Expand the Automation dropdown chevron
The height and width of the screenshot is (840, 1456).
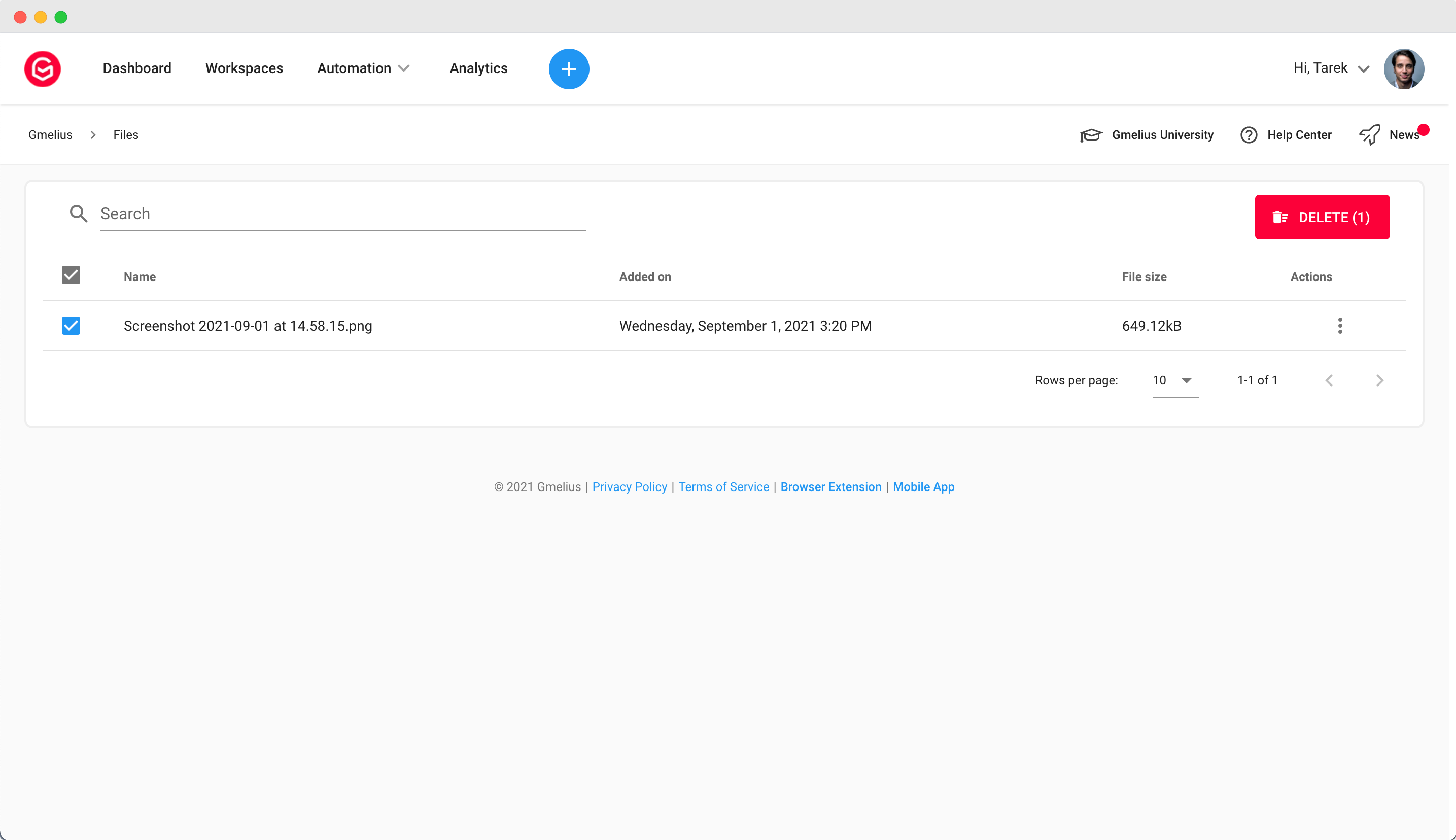click(x=404, y=68)
